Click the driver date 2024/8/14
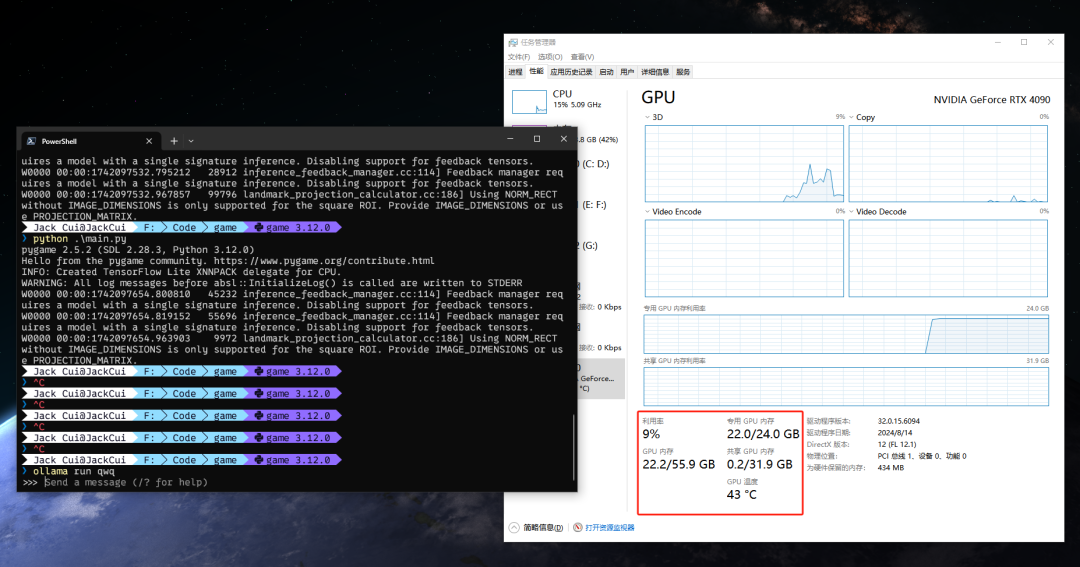 (895, 433)
